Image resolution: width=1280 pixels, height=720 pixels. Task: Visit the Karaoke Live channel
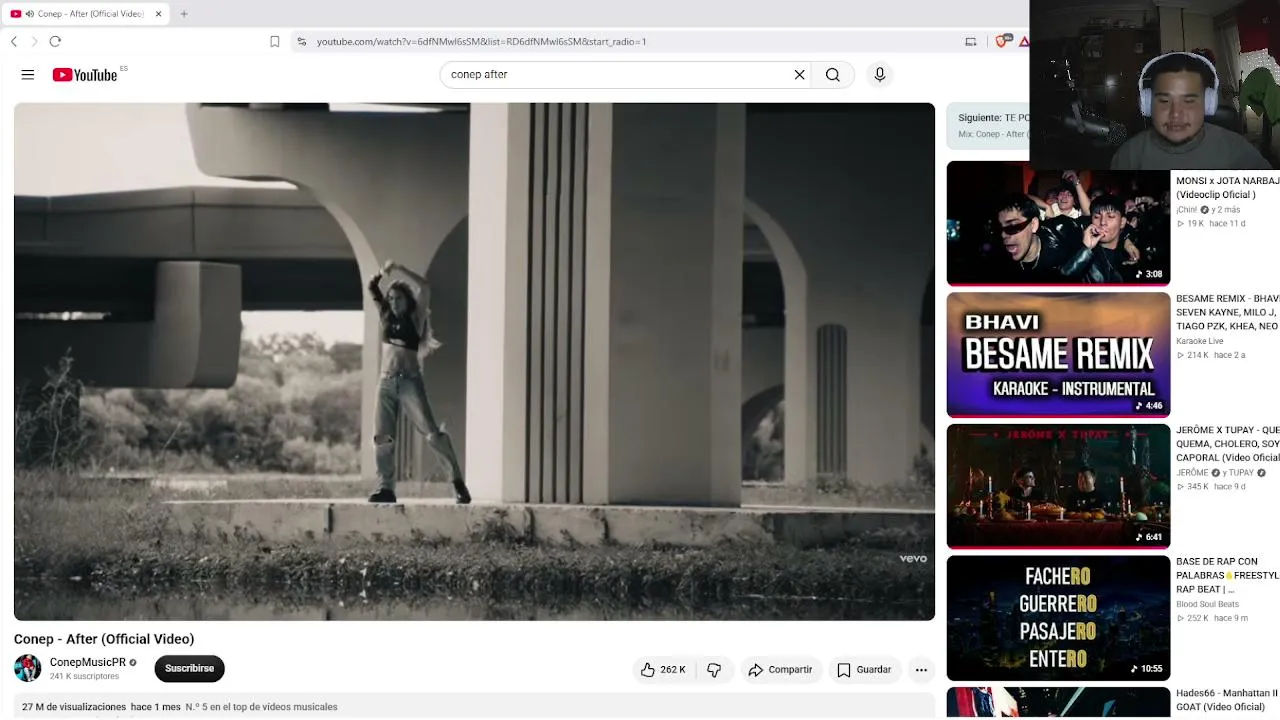tap(1200, 341)
